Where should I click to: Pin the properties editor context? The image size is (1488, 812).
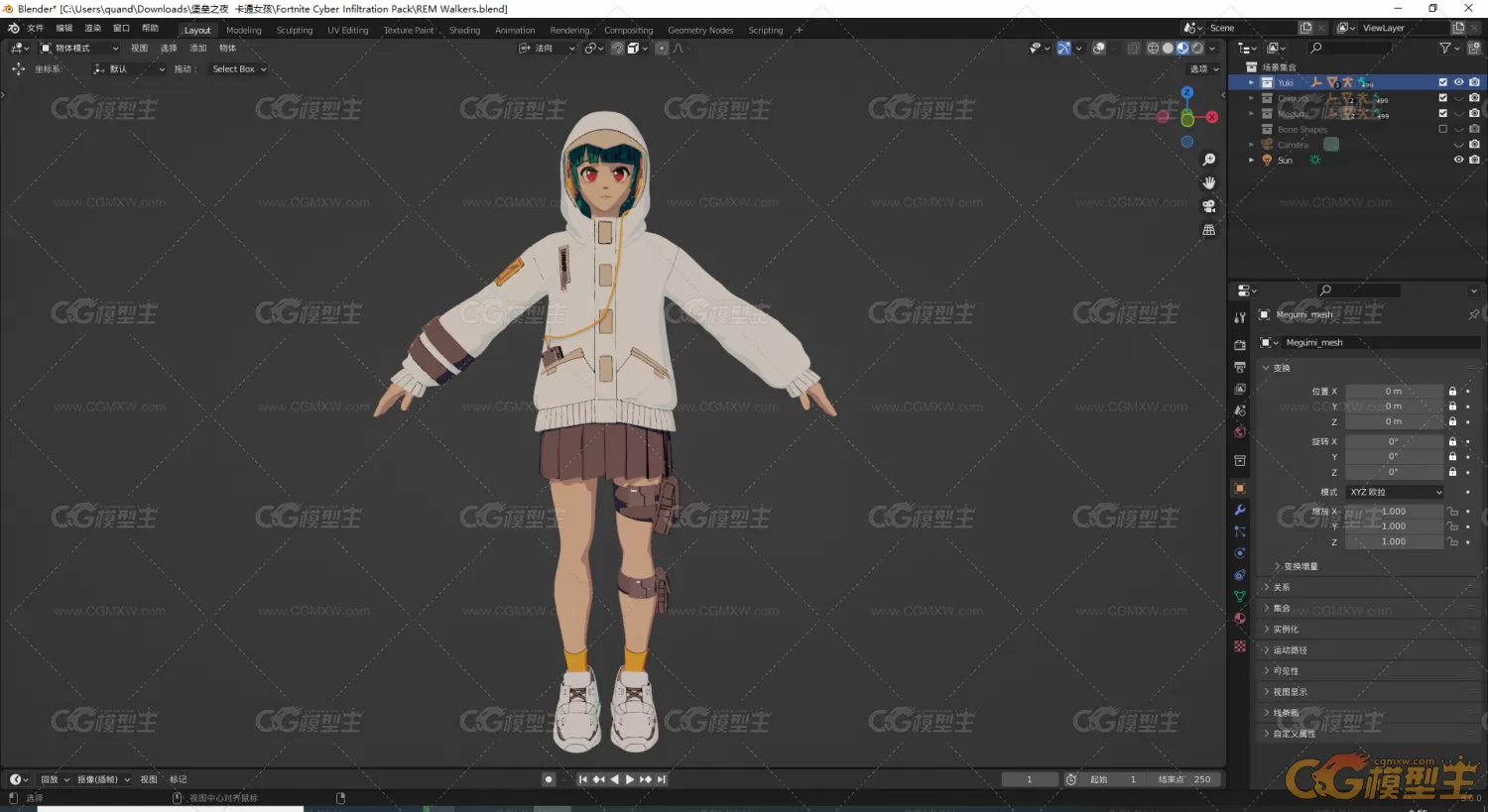pyautogui.click(x=1473, y=314)
